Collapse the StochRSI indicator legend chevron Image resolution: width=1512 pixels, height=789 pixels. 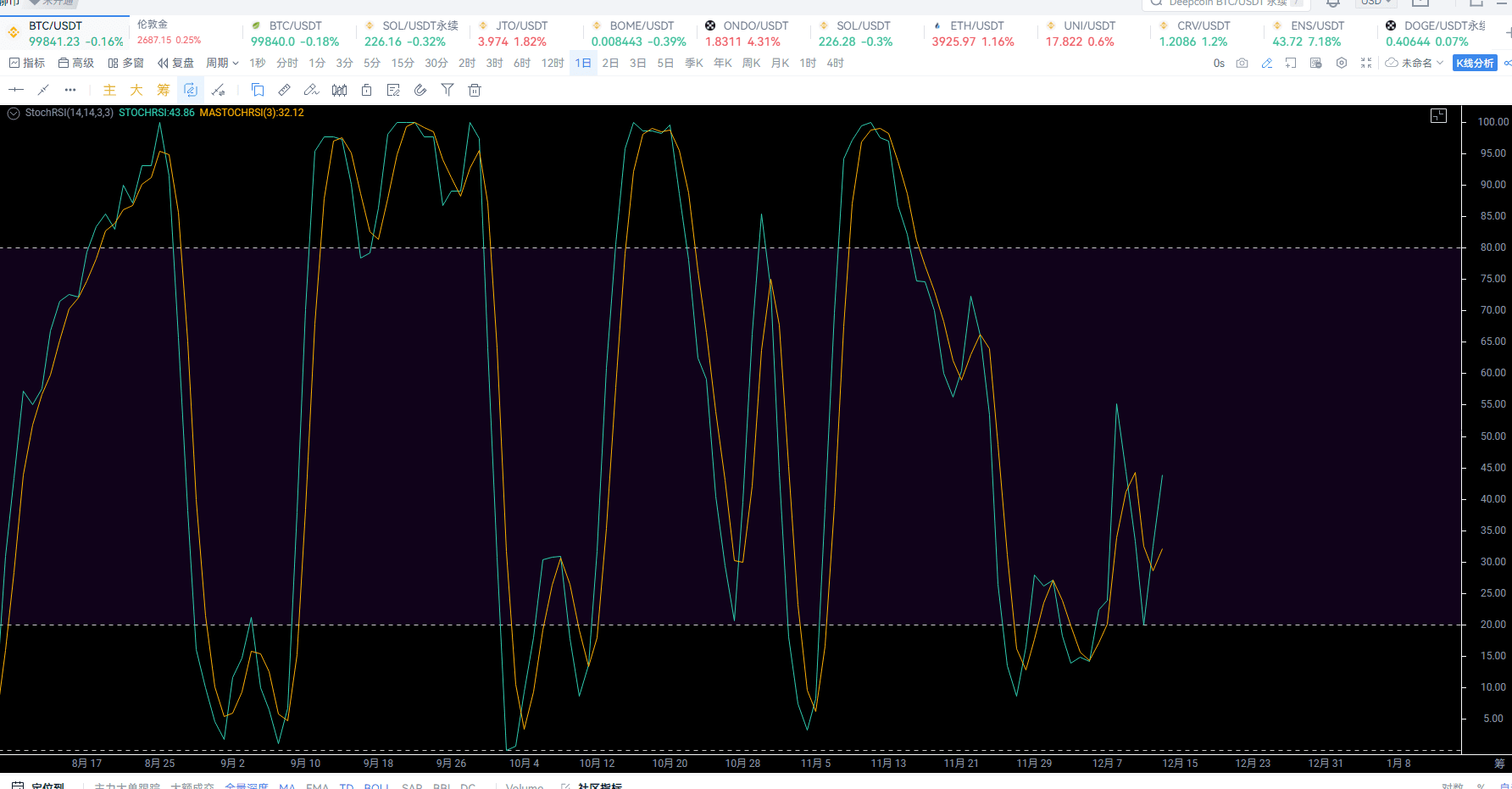click(x=14, y=113)
